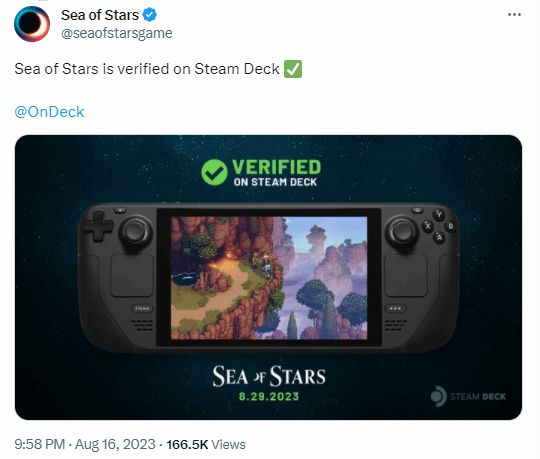Click the 166.5K Views count
Viewport: 540px width, 459px height.
(x=206, y=444)
